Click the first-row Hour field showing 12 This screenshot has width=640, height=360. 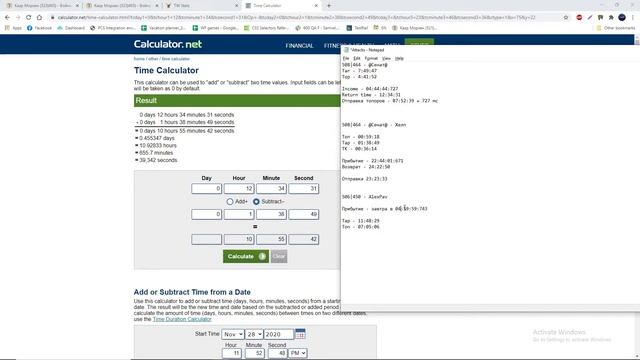pyautogui.click(x=239, y=189)
